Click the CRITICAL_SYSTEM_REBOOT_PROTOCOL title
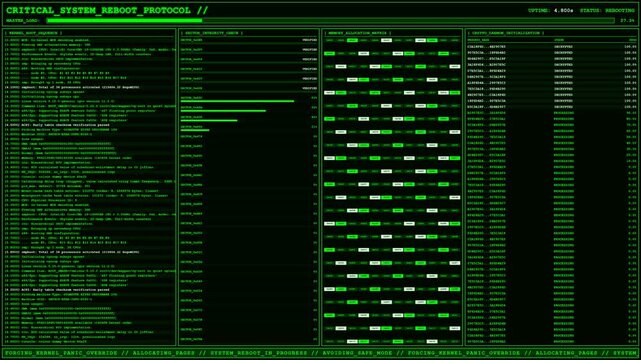 pyautogui.click(x=107, y=11)
